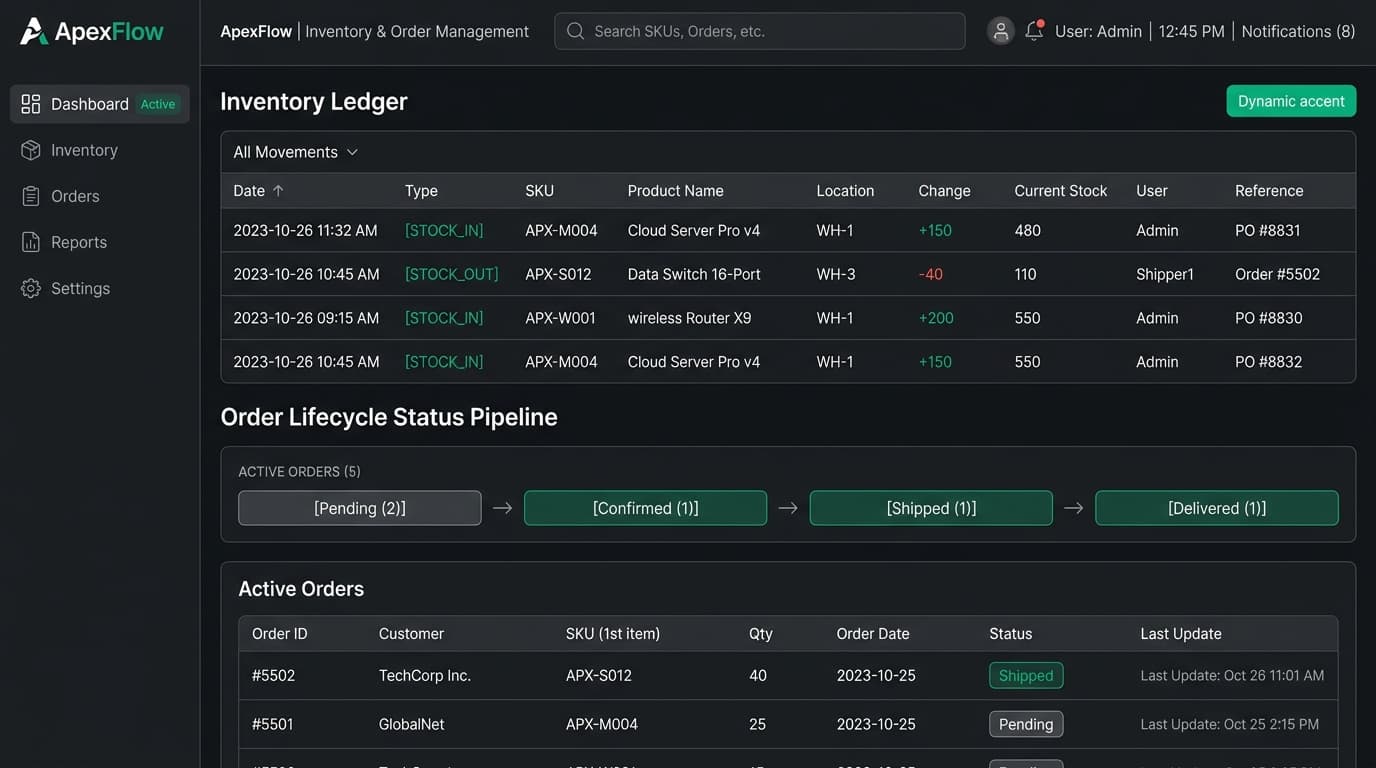Click the Orders clipboard icon
This screenshot has height=768, width=1376.
31,196
